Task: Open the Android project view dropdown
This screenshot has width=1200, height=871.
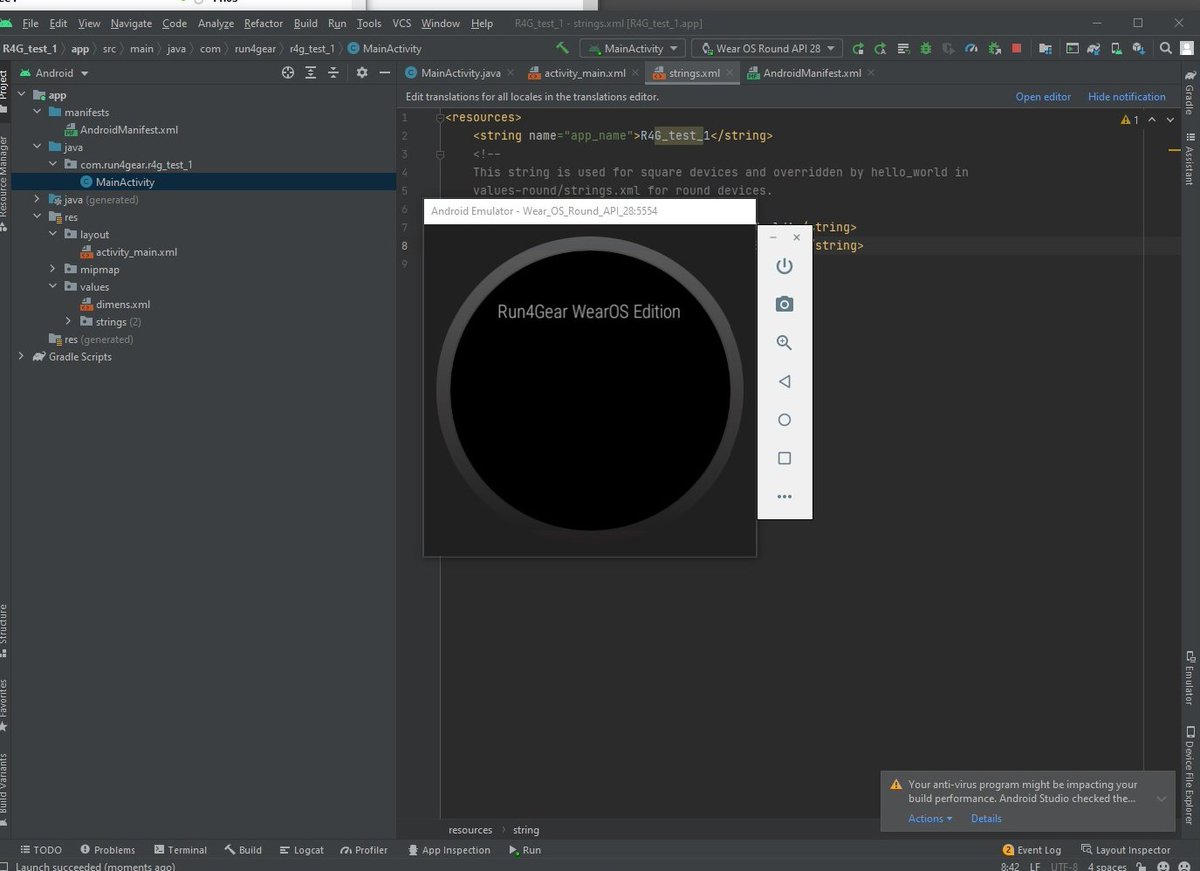Action: click(x=54, y=73)
